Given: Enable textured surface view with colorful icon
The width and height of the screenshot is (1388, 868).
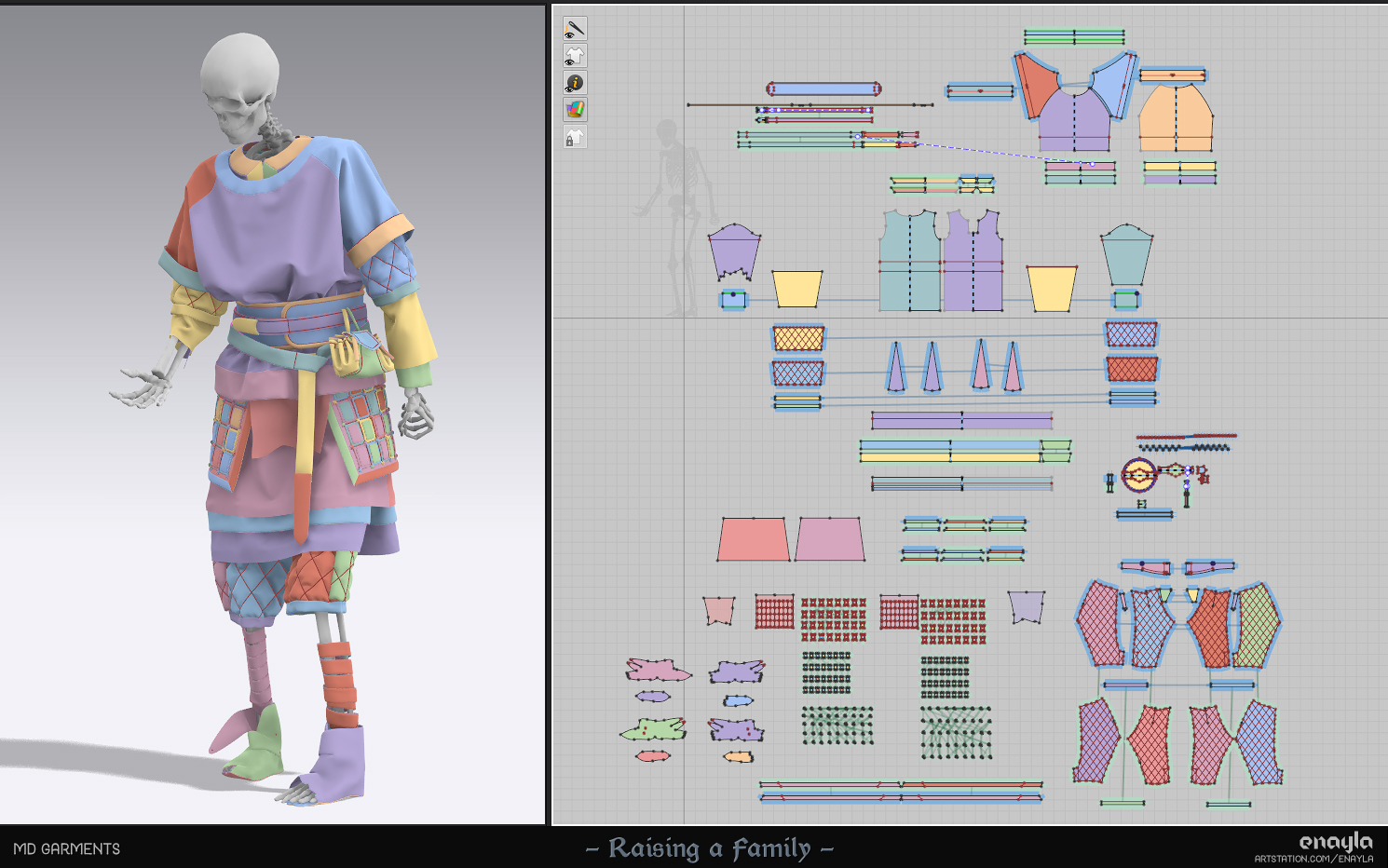Looking at the screenshot, I should pyautogui.click(x=575, y=110).
